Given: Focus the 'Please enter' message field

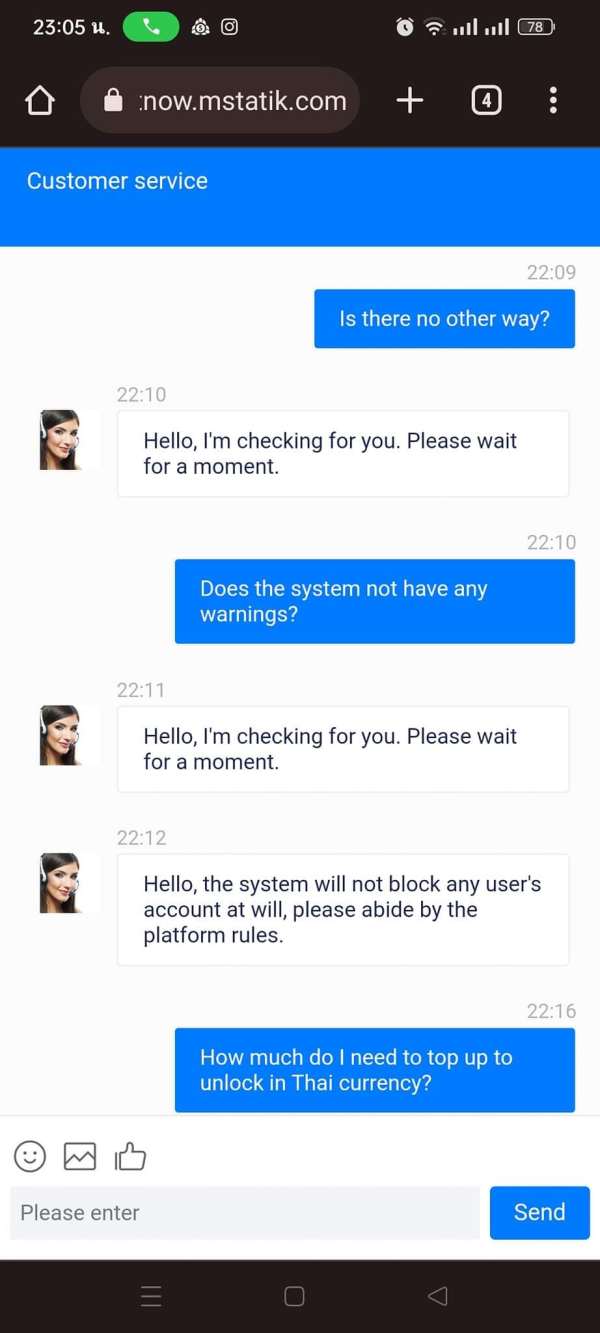Looking at the screenshot, I should click(x=245, y=1213).
